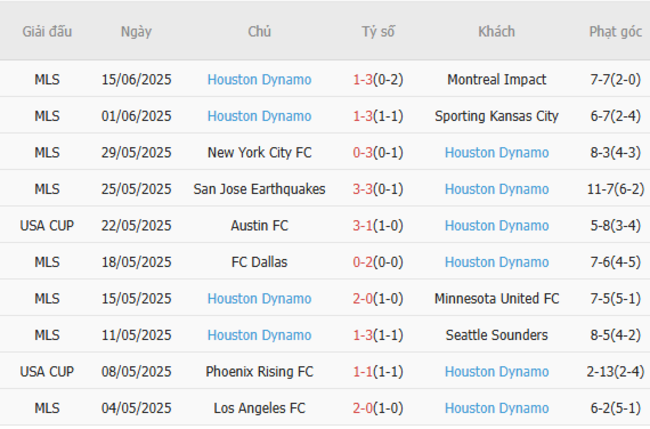Select FC Dallas team name
Image resolution: width=650 pixels, height=429 pixels.
coord(259,262)
